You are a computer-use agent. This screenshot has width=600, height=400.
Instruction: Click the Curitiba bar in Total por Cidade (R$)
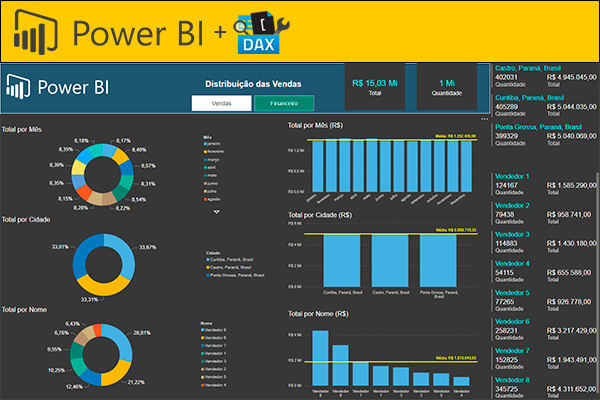click(x=342, y=261)
